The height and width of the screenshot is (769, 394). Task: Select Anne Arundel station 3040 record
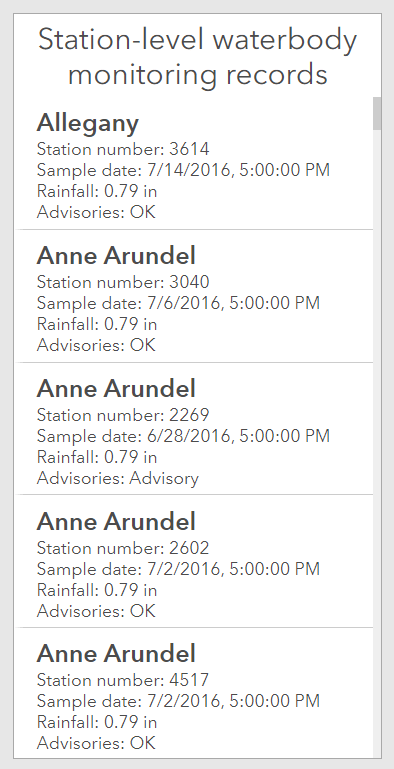(195, 296)
